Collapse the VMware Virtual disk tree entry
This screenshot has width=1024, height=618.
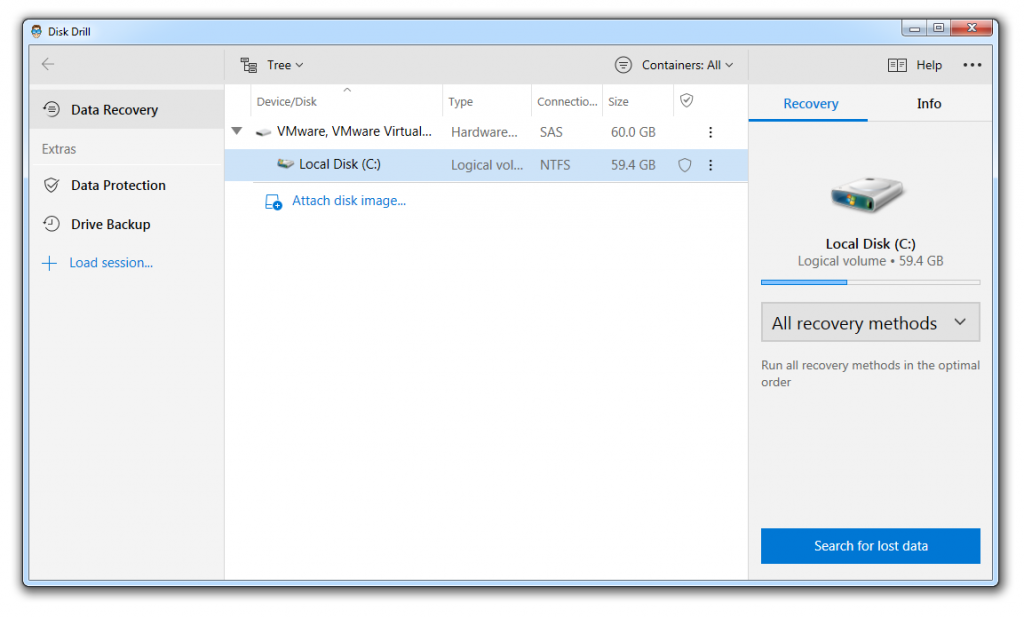click(236, 131)
